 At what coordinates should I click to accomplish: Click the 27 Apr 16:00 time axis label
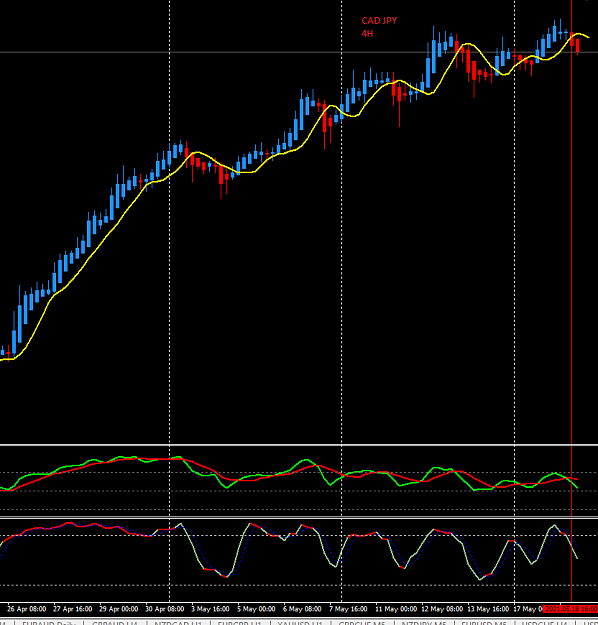(x=73, y=609)
